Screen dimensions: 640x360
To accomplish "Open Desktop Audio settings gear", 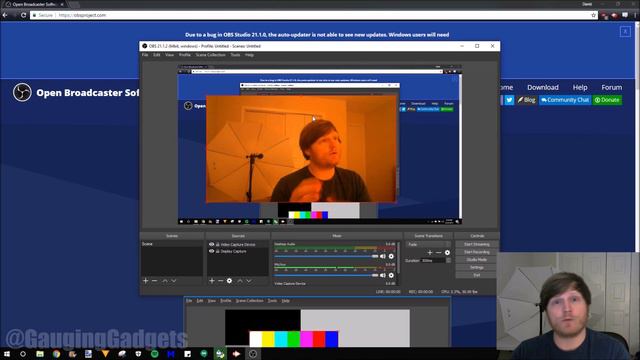I will [x=391, y=256].
